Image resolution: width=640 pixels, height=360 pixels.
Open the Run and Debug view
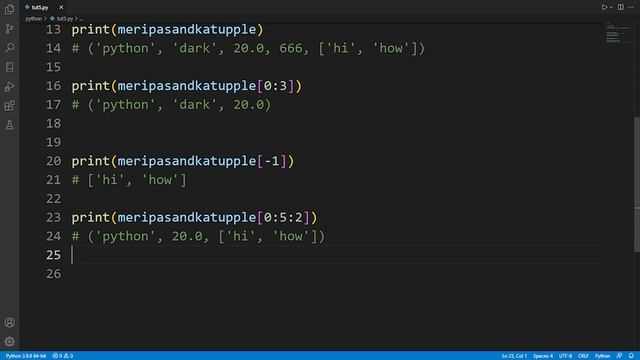9,87
